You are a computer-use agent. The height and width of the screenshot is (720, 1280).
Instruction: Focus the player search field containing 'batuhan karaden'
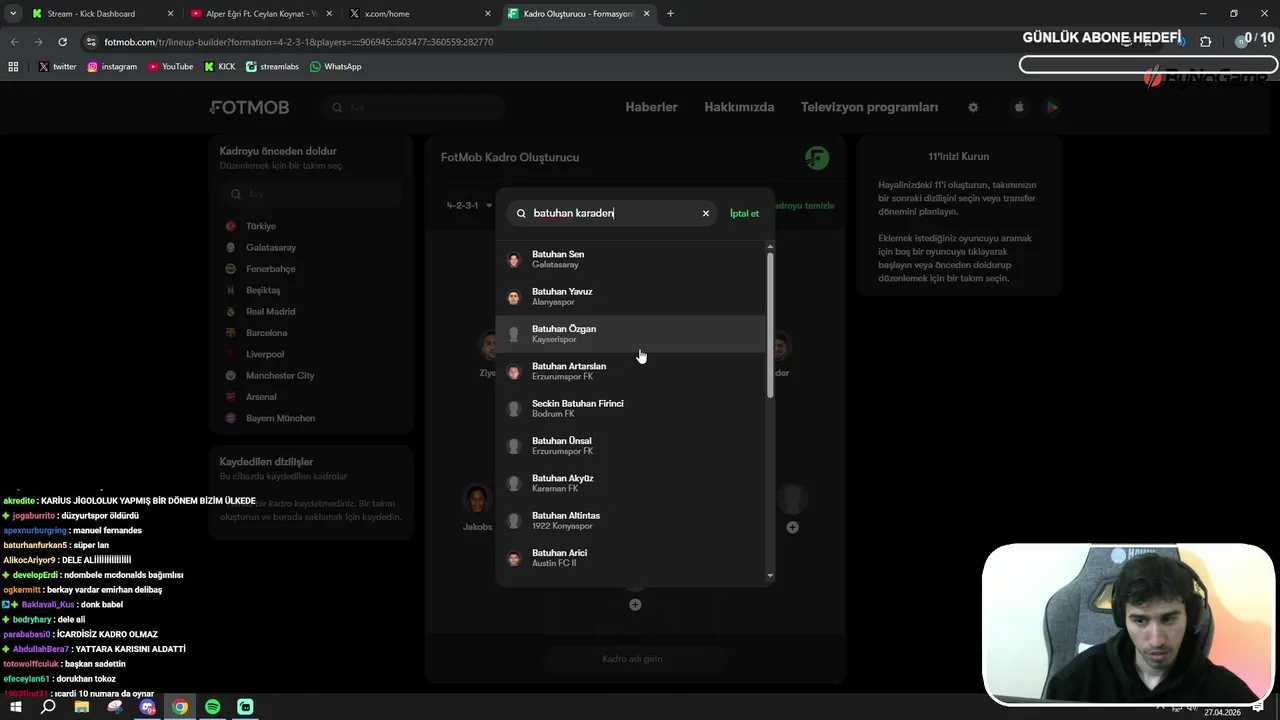coord(612,213)
